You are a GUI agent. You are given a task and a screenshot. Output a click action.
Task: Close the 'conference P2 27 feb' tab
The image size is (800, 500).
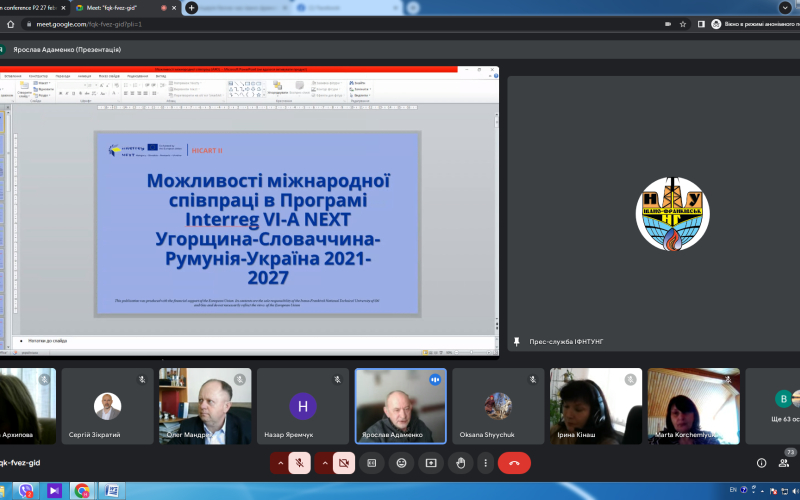click(63, 8)
